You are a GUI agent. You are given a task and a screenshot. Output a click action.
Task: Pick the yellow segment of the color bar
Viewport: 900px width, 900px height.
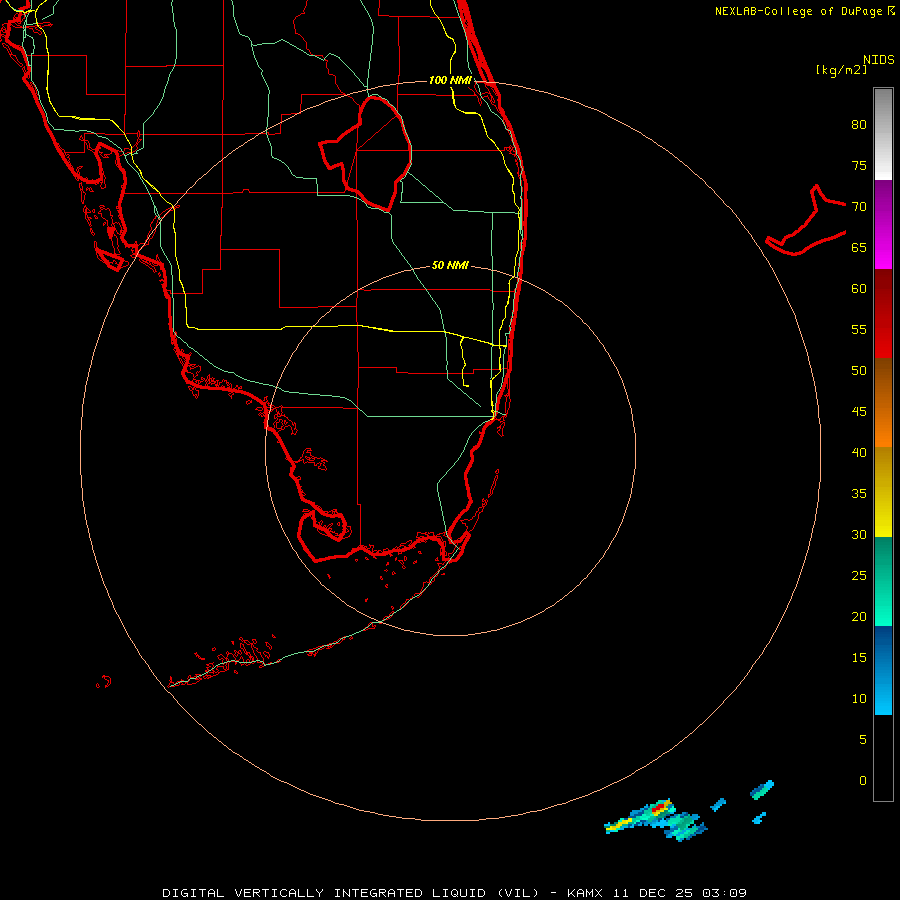[x=883, y=492]
